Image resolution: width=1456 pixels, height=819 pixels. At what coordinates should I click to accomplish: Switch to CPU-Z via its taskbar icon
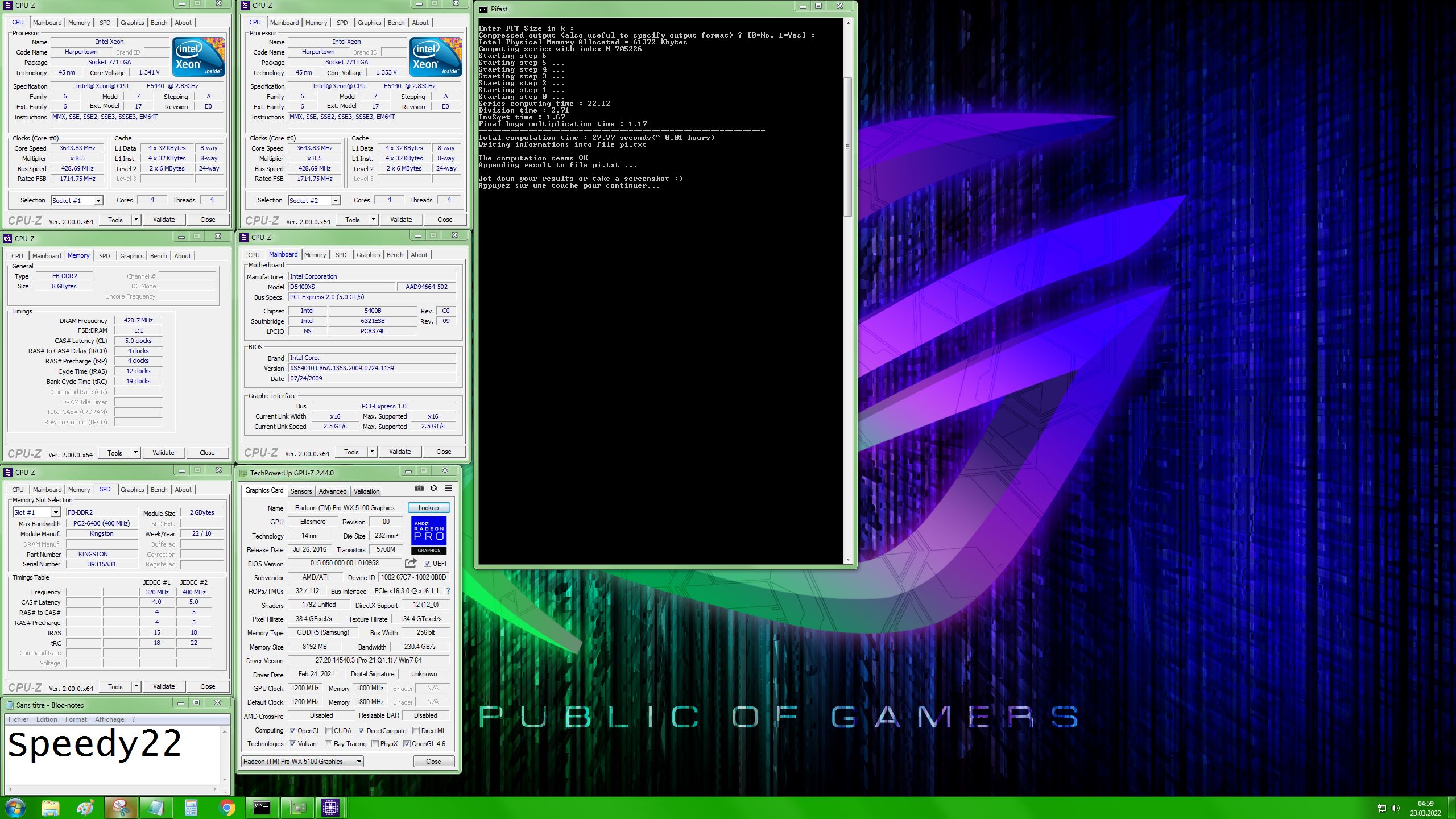330,808
